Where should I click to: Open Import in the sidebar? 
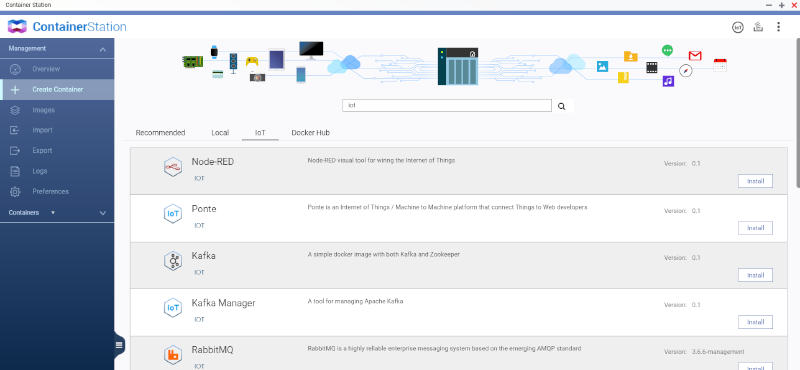point(57,130)
